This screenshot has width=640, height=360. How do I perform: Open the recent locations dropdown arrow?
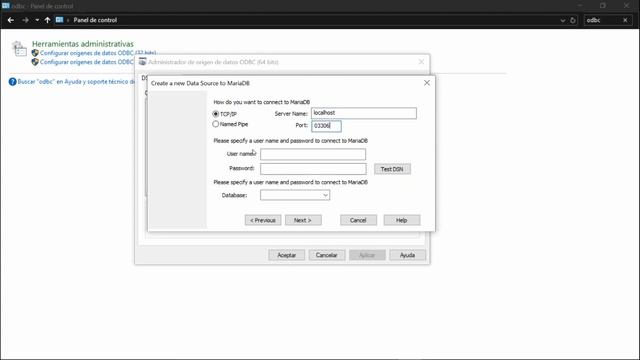pos(37,20)
